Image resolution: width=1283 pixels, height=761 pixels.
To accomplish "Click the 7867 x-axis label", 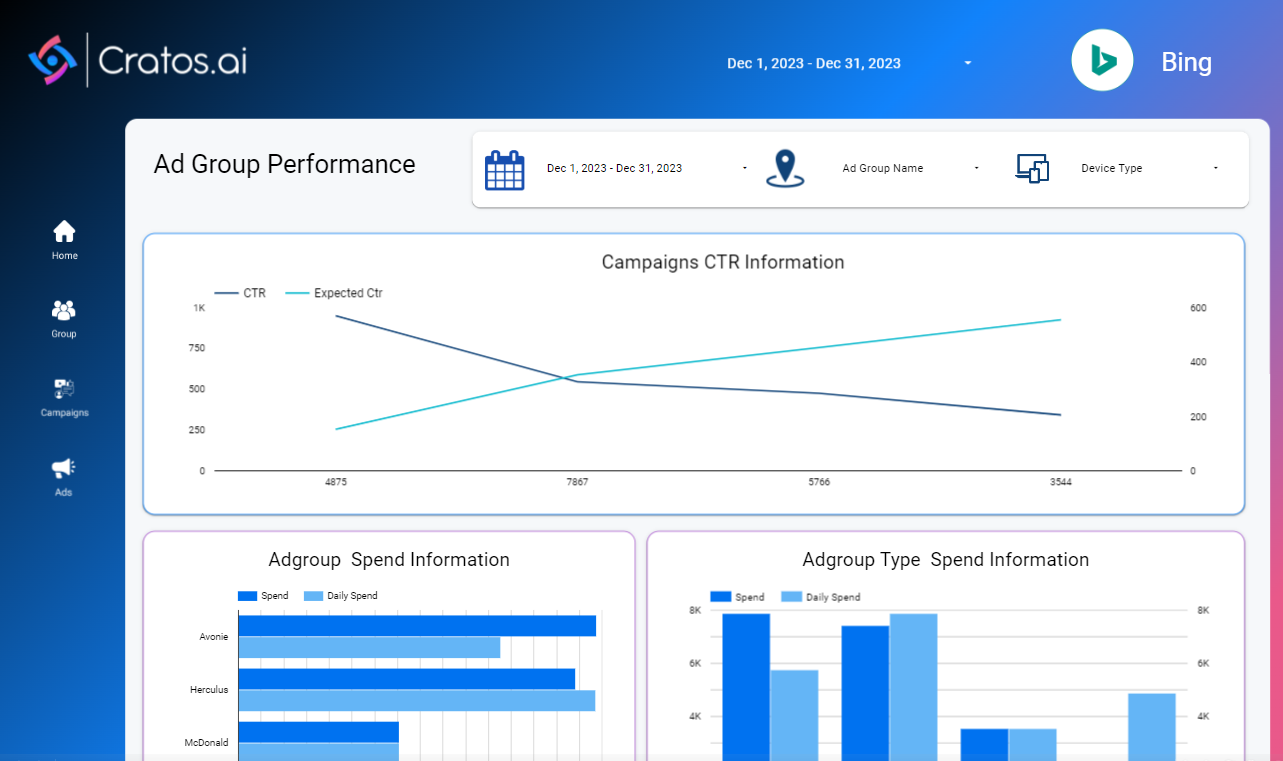I will pos(577,482).
